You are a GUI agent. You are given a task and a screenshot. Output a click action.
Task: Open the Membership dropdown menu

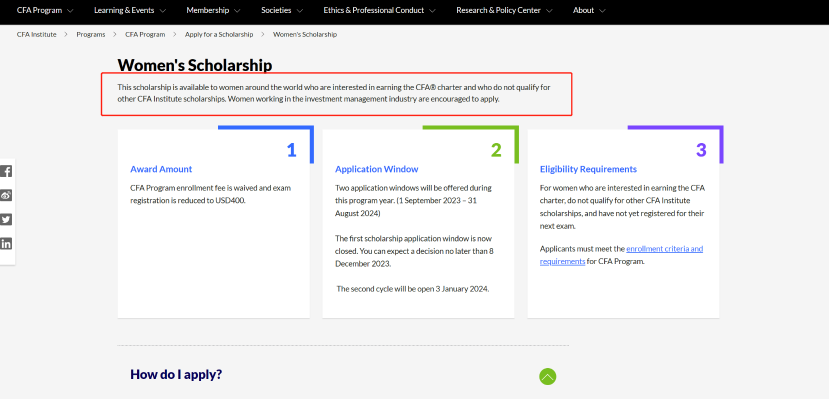213,10
